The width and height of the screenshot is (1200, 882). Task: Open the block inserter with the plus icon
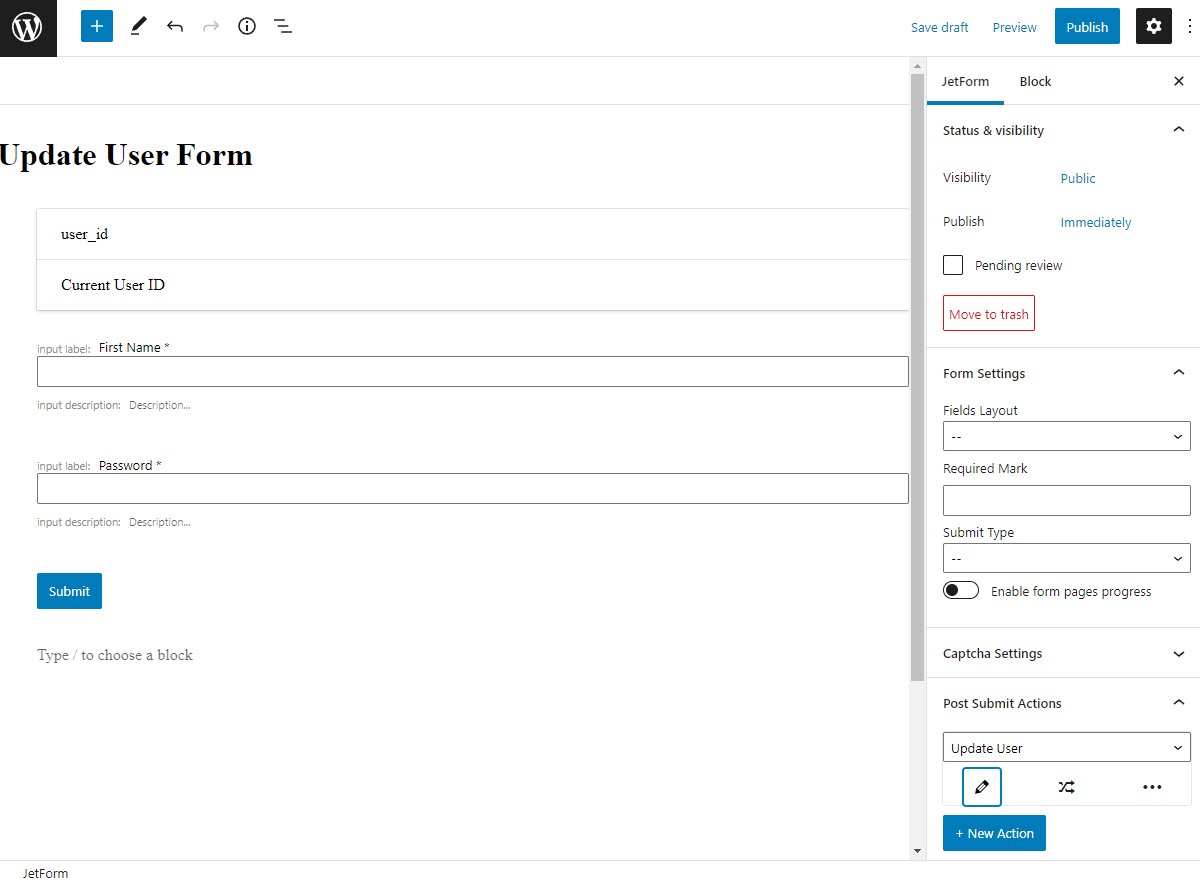[x=96, y=26]
